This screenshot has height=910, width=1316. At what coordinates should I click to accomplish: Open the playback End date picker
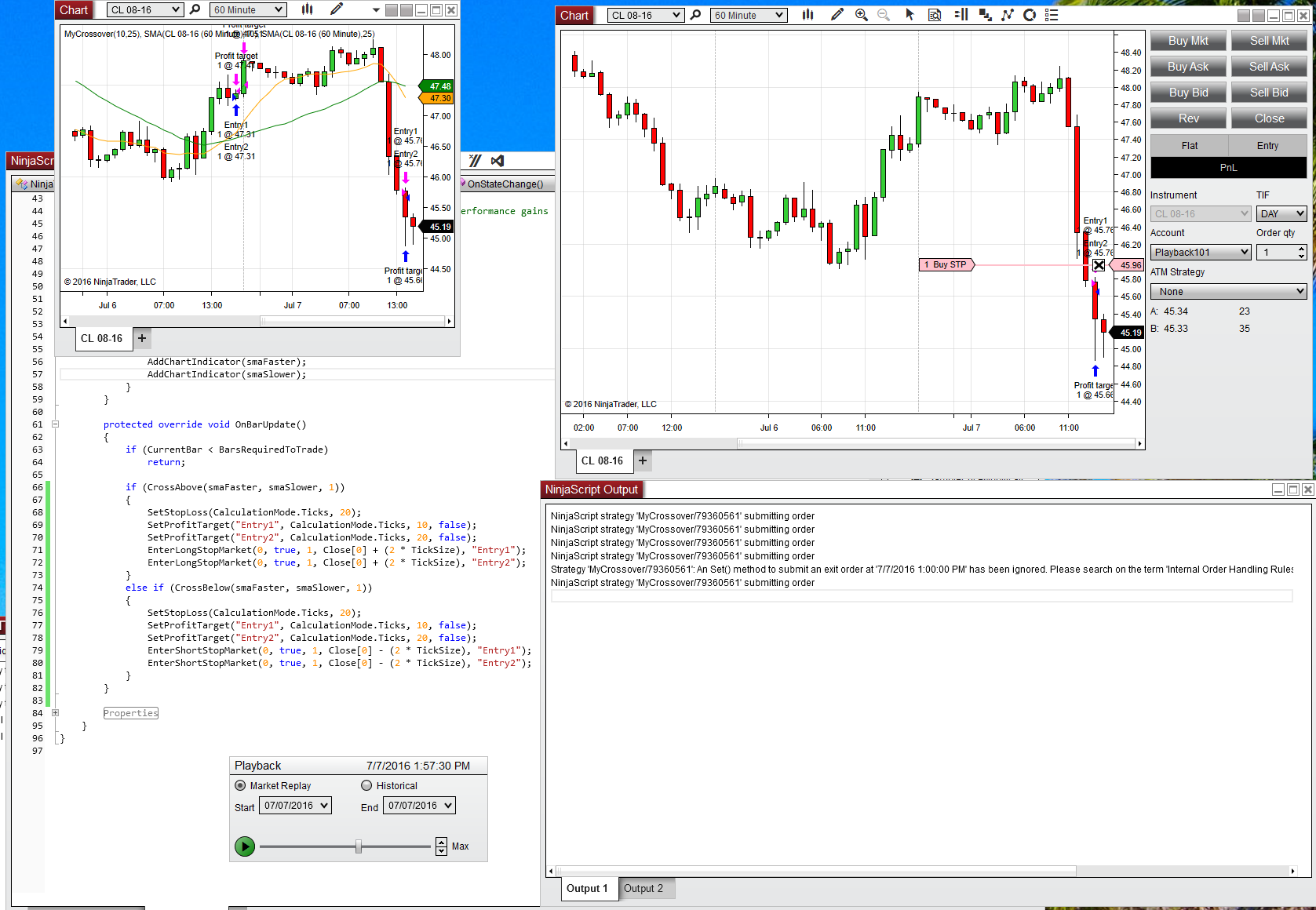419,806
